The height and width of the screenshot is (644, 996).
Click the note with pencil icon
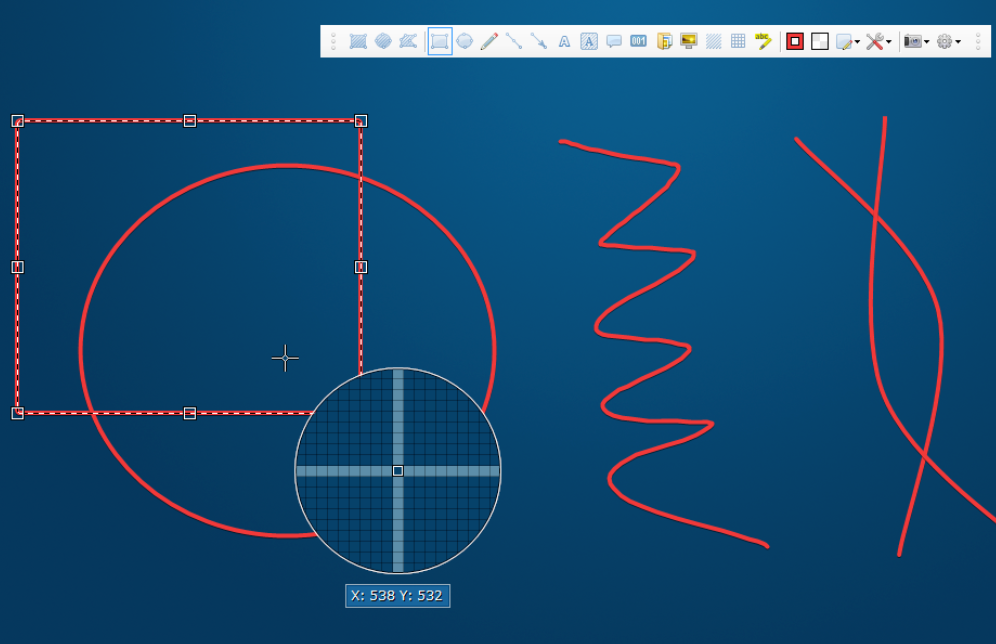(x=844, y=43)
